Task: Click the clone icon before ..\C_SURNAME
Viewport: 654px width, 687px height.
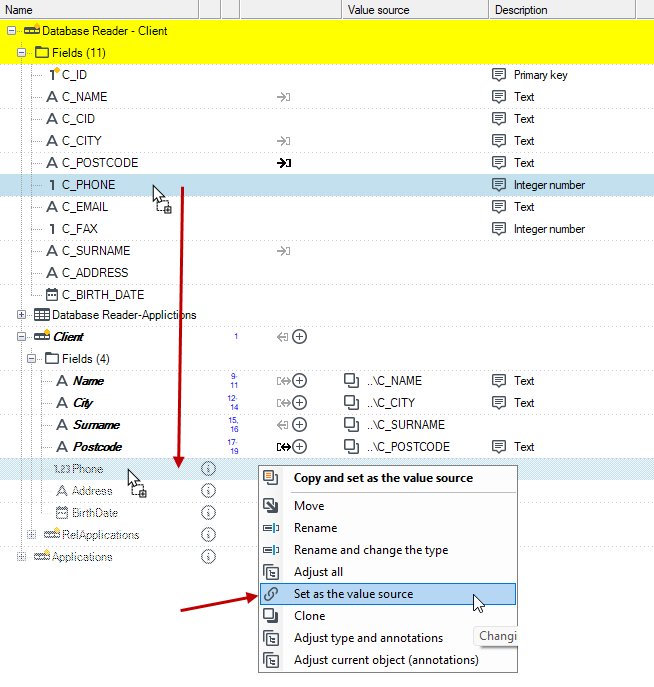Action: (351, 425)
